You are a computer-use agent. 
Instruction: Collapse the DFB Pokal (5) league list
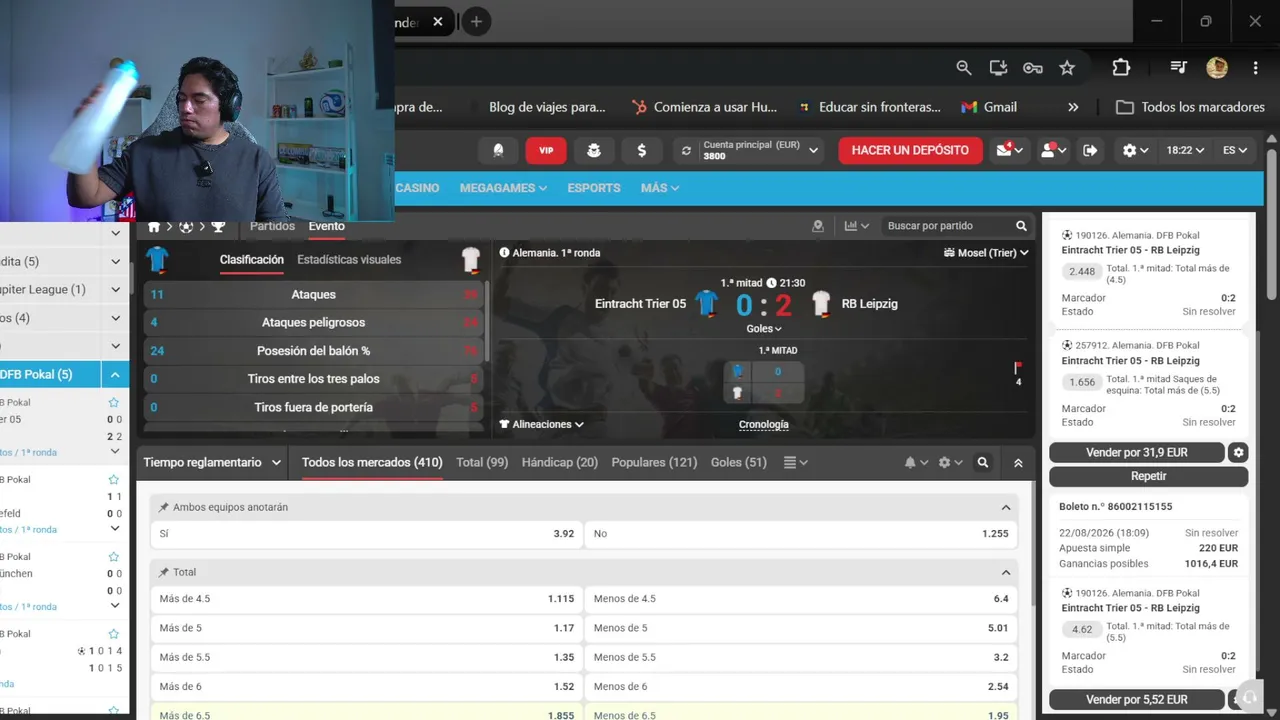(x=115, y=375)
